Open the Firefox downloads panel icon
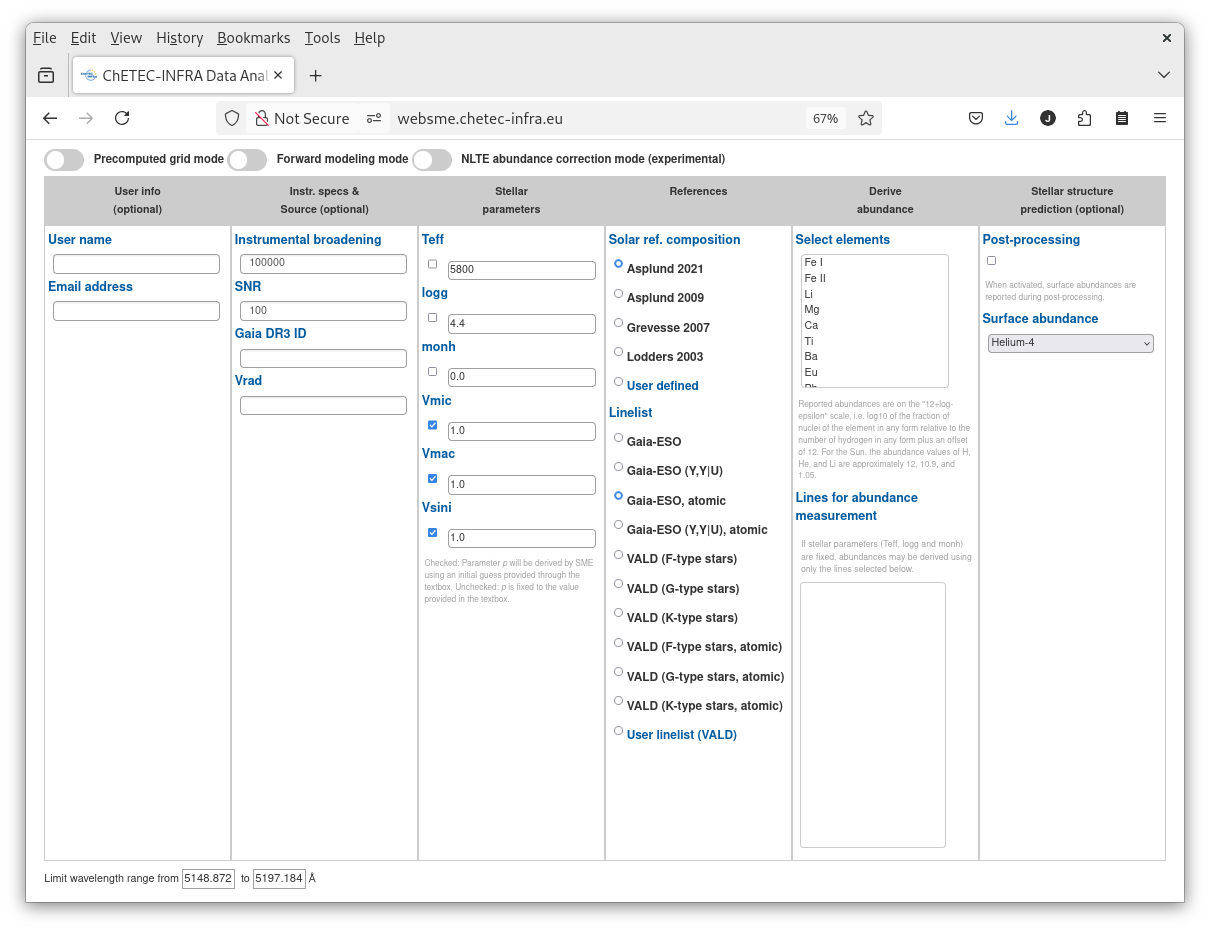The width and height of the screenshot is (1210, 931). [x=1011, y=118]
